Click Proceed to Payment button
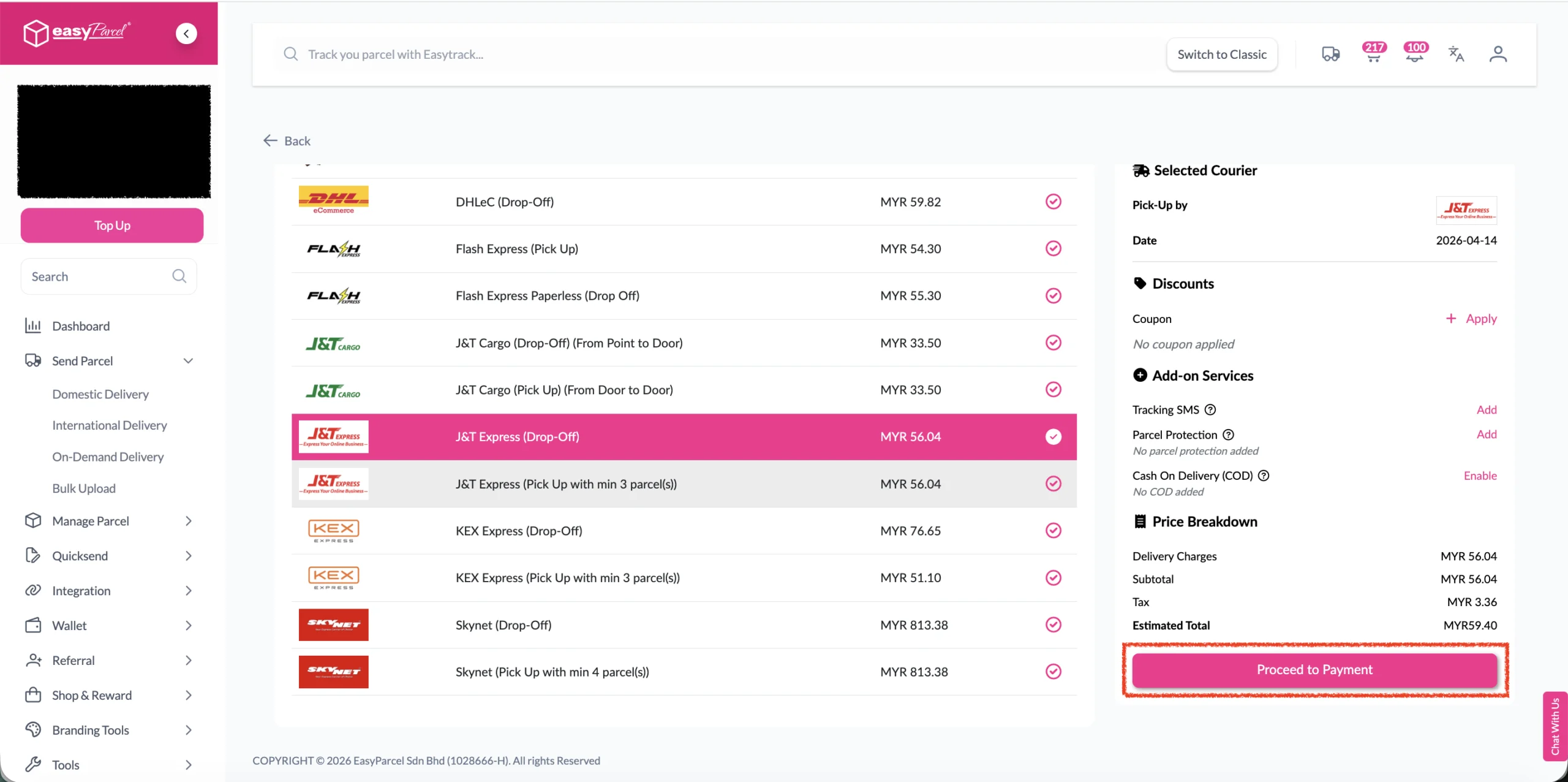This screenshot has height=782, width=1568. coord(1314,670)
